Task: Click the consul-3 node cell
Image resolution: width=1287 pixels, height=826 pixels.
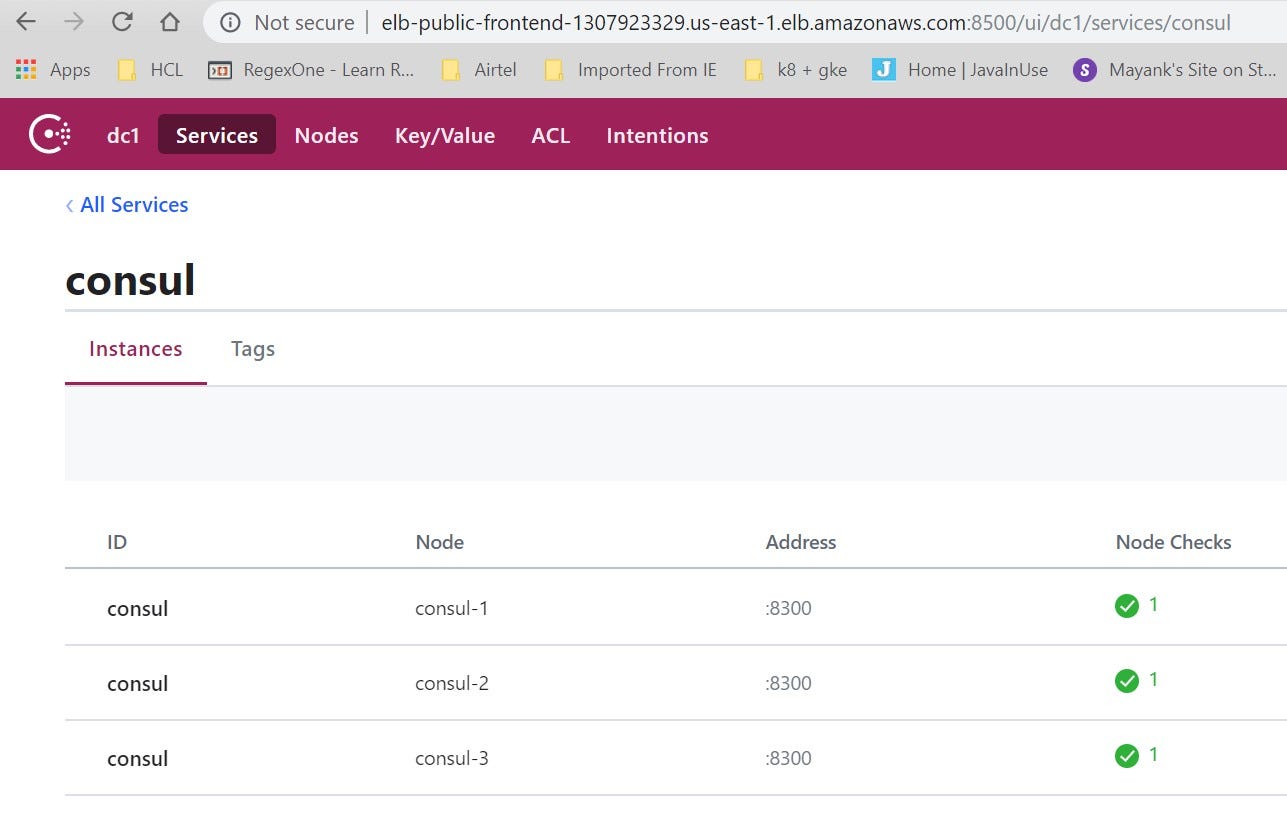Action: point(452,758)
